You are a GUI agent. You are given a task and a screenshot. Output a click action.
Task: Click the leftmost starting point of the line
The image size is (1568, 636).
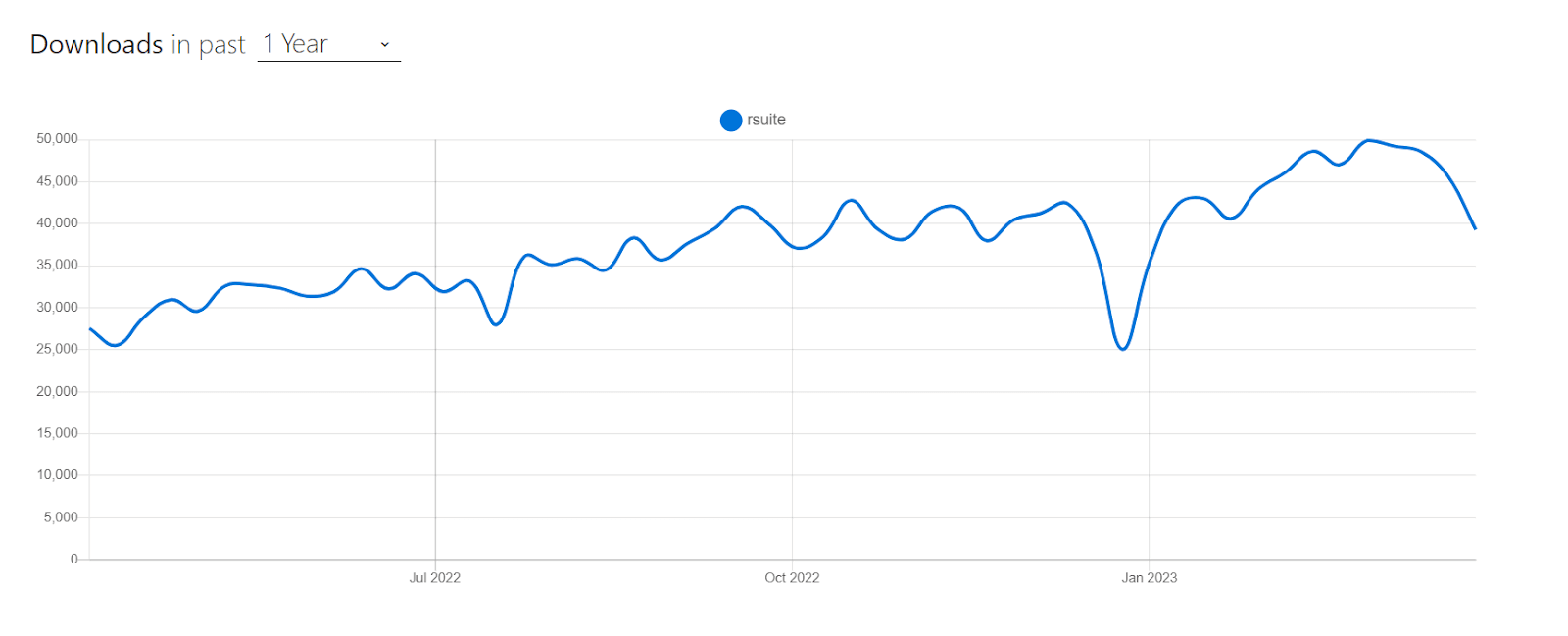click(90, 329)
